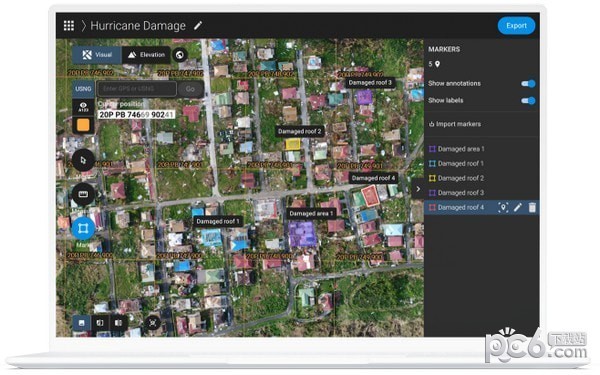Delete Damaged roof 4 with trash icon
This screenshot has width=600, height=375.
(x=532, y=207)
